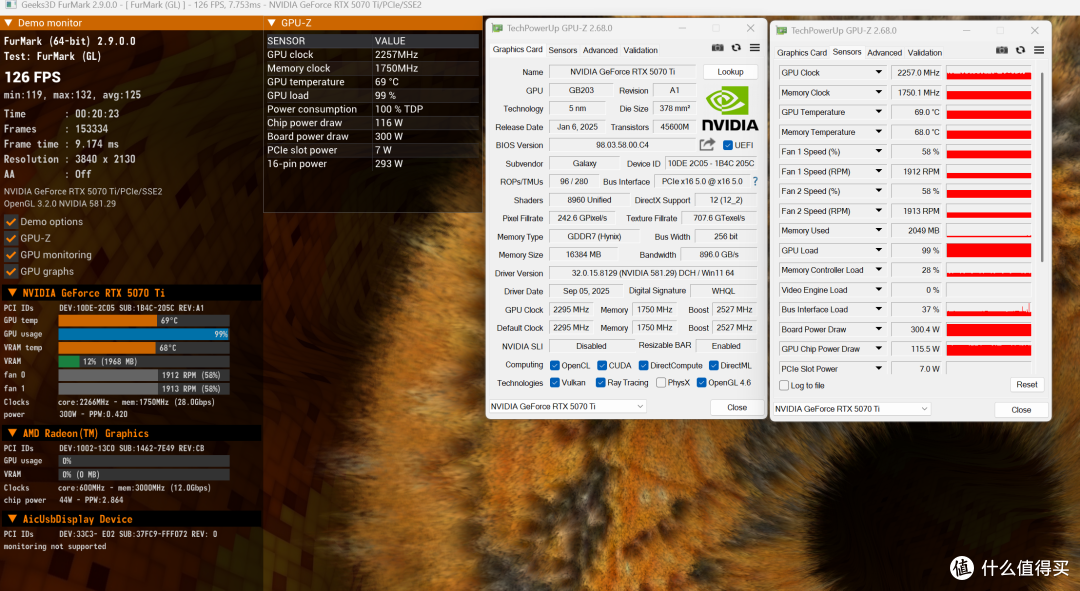Toggle the CUDA checkbox
This screenshot has height=591, width=1080.
point(602,366)
